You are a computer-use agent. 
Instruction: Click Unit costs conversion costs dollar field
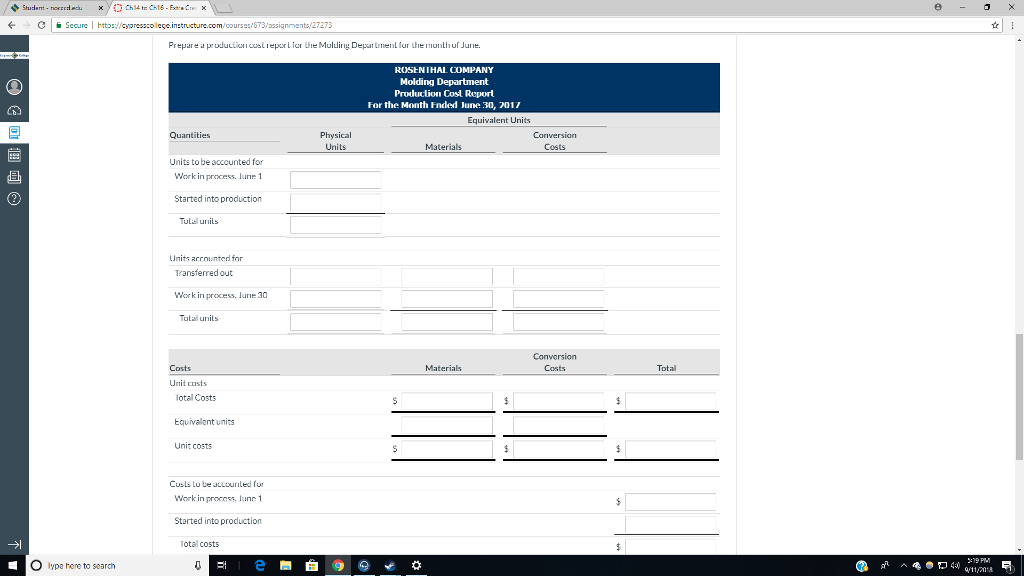[558, 449]
